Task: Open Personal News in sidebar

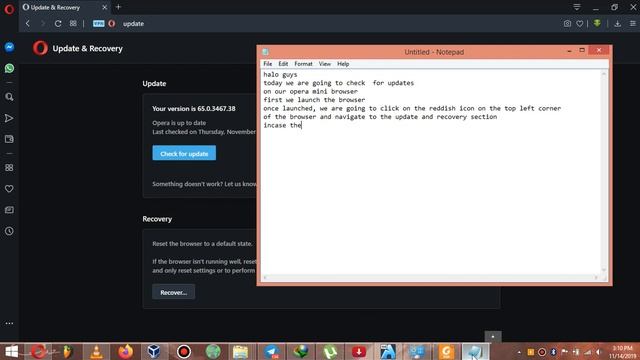Action: (x=9, y=210)
